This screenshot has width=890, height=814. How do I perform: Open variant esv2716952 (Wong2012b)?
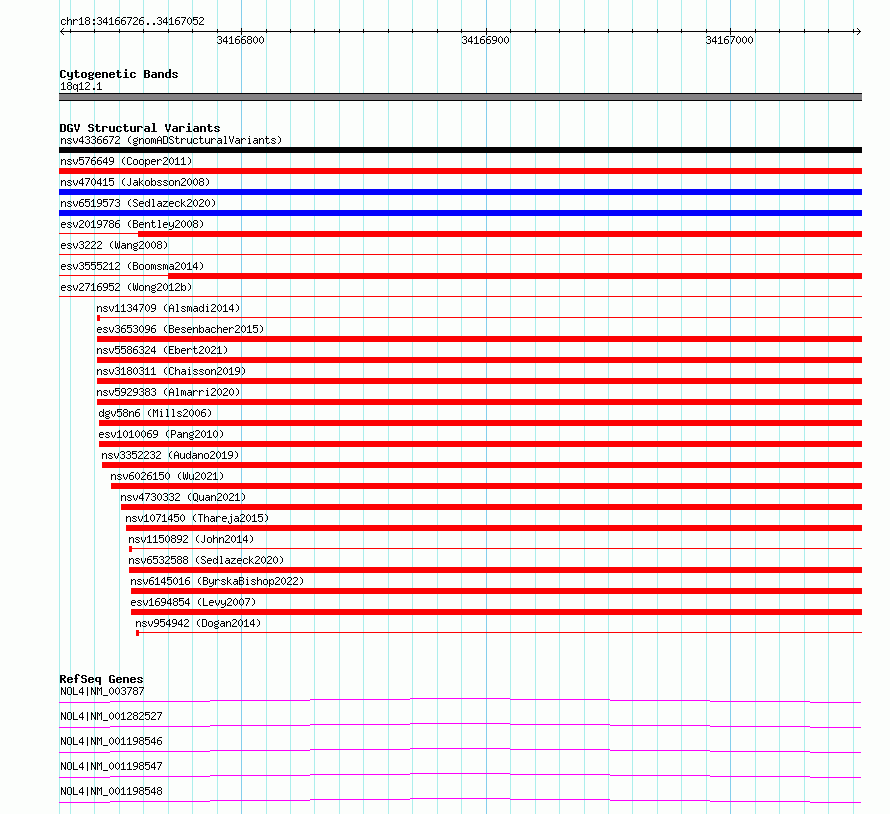coord(126,287)
